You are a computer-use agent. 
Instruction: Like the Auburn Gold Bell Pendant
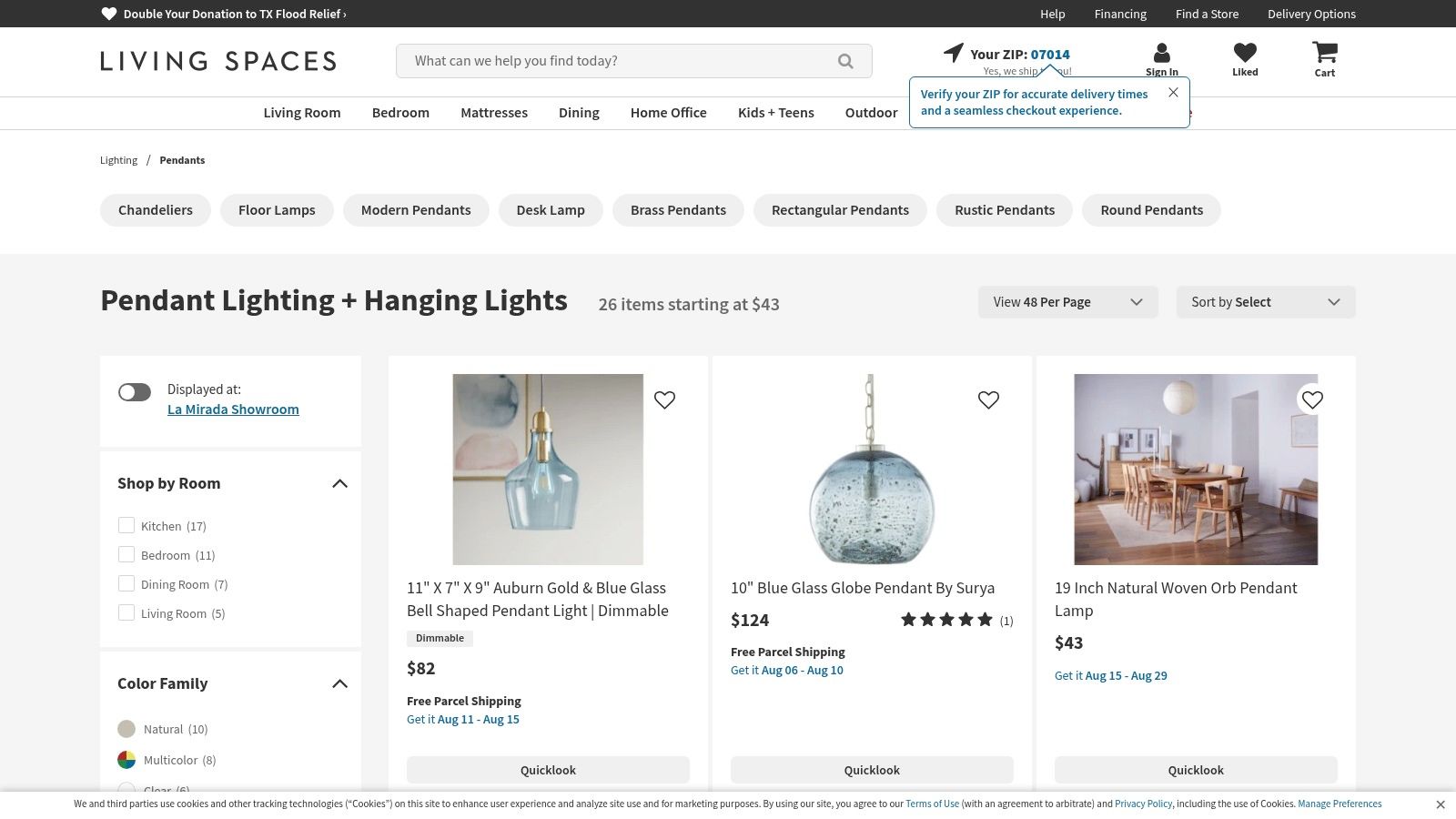[x=664, y=399]
